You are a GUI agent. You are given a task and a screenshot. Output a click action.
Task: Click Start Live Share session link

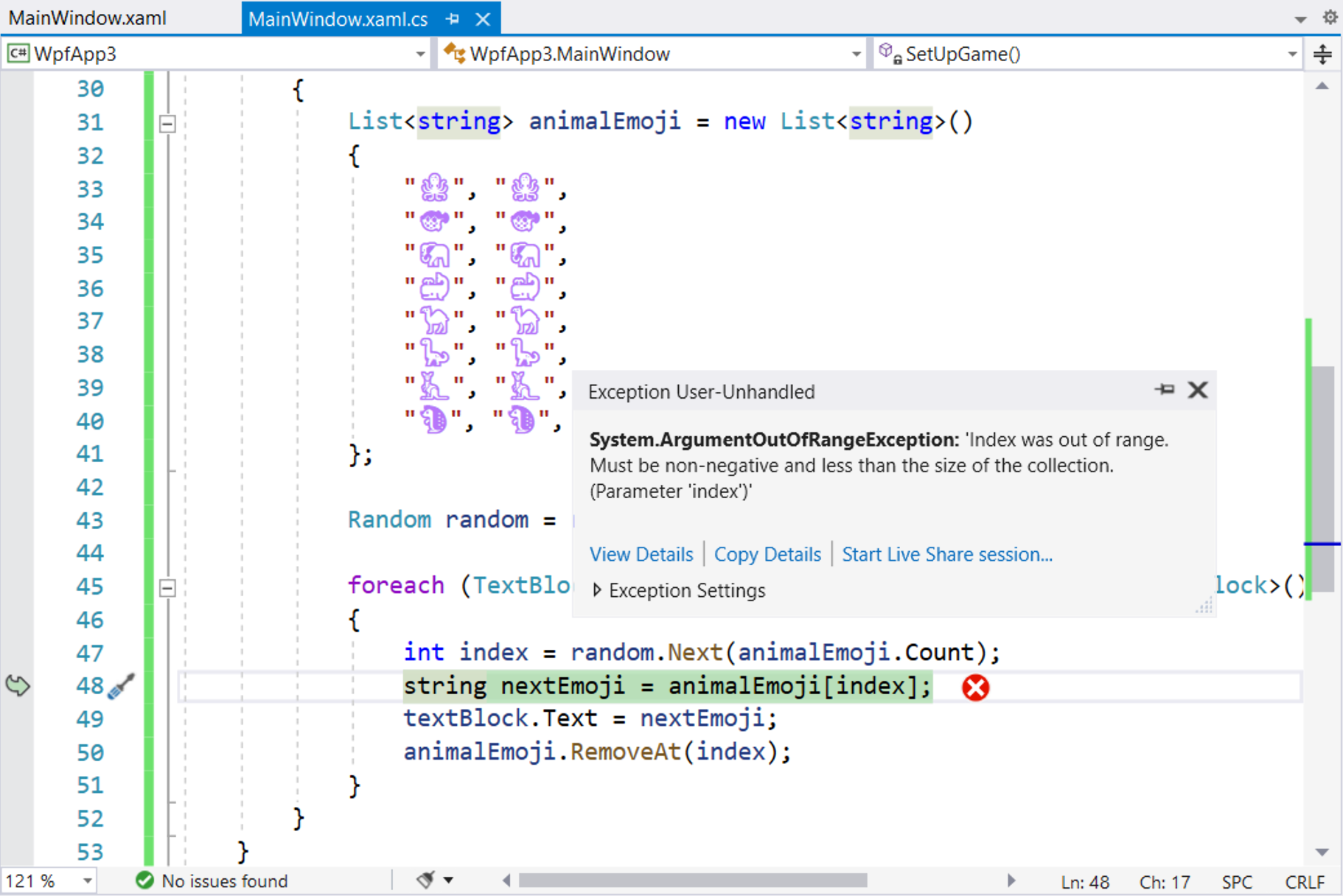click(947, 554)
